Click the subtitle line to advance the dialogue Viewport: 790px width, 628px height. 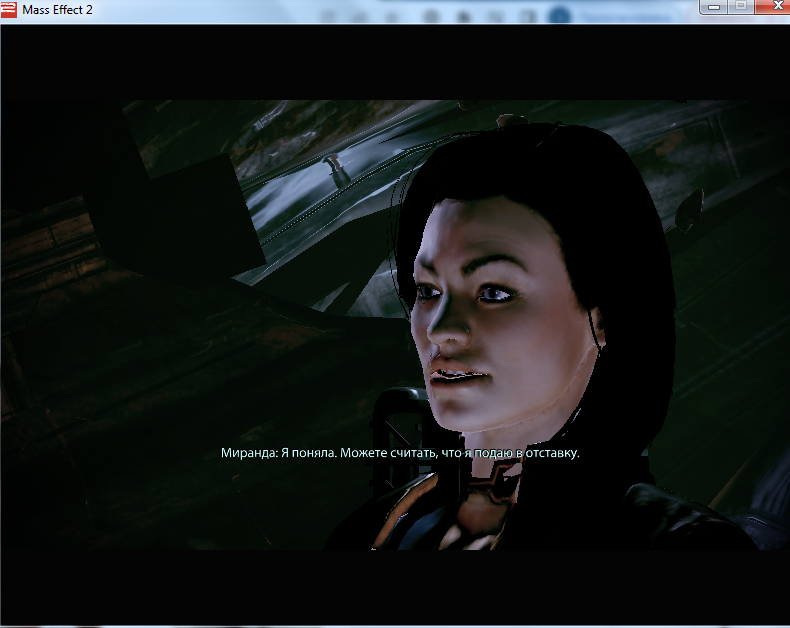(x=400, y=453)
